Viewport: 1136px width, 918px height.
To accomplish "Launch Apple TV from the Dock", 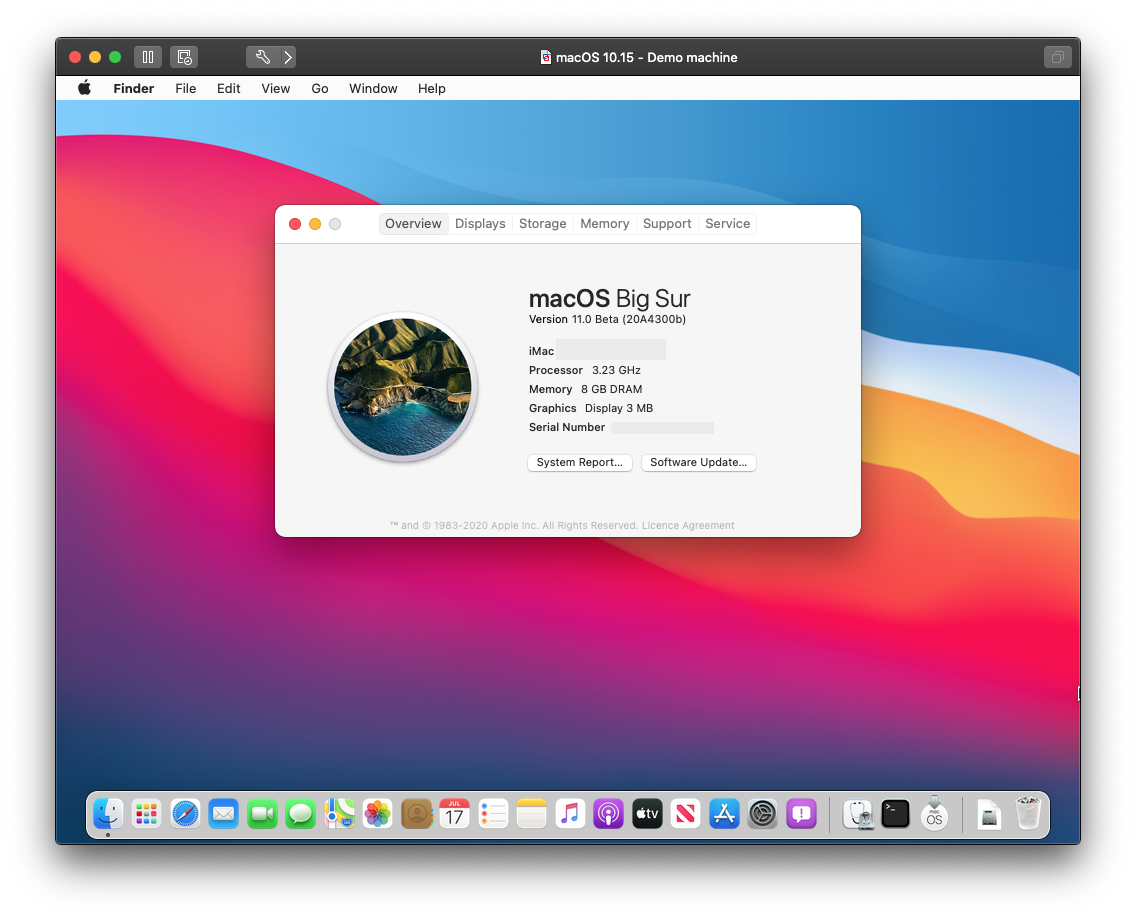I will tap(647, 814).
